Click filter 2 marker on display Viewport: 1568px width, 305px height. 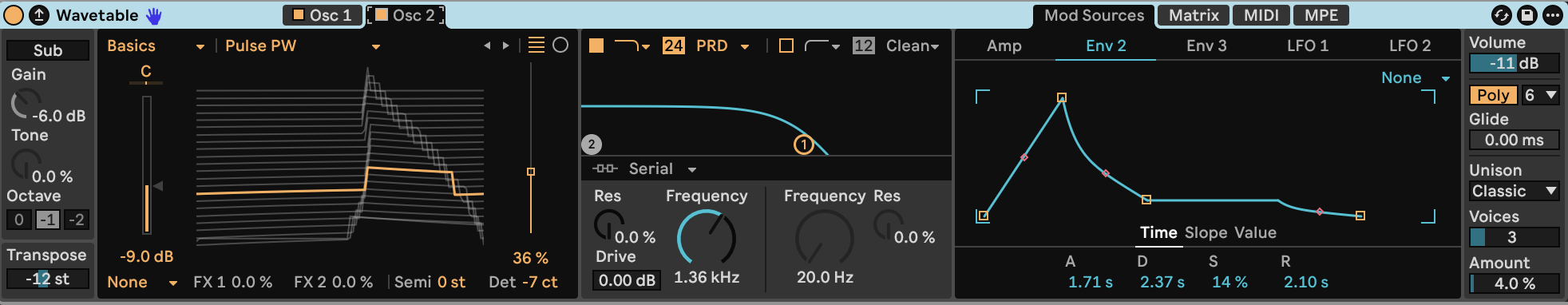click(591, 145)
